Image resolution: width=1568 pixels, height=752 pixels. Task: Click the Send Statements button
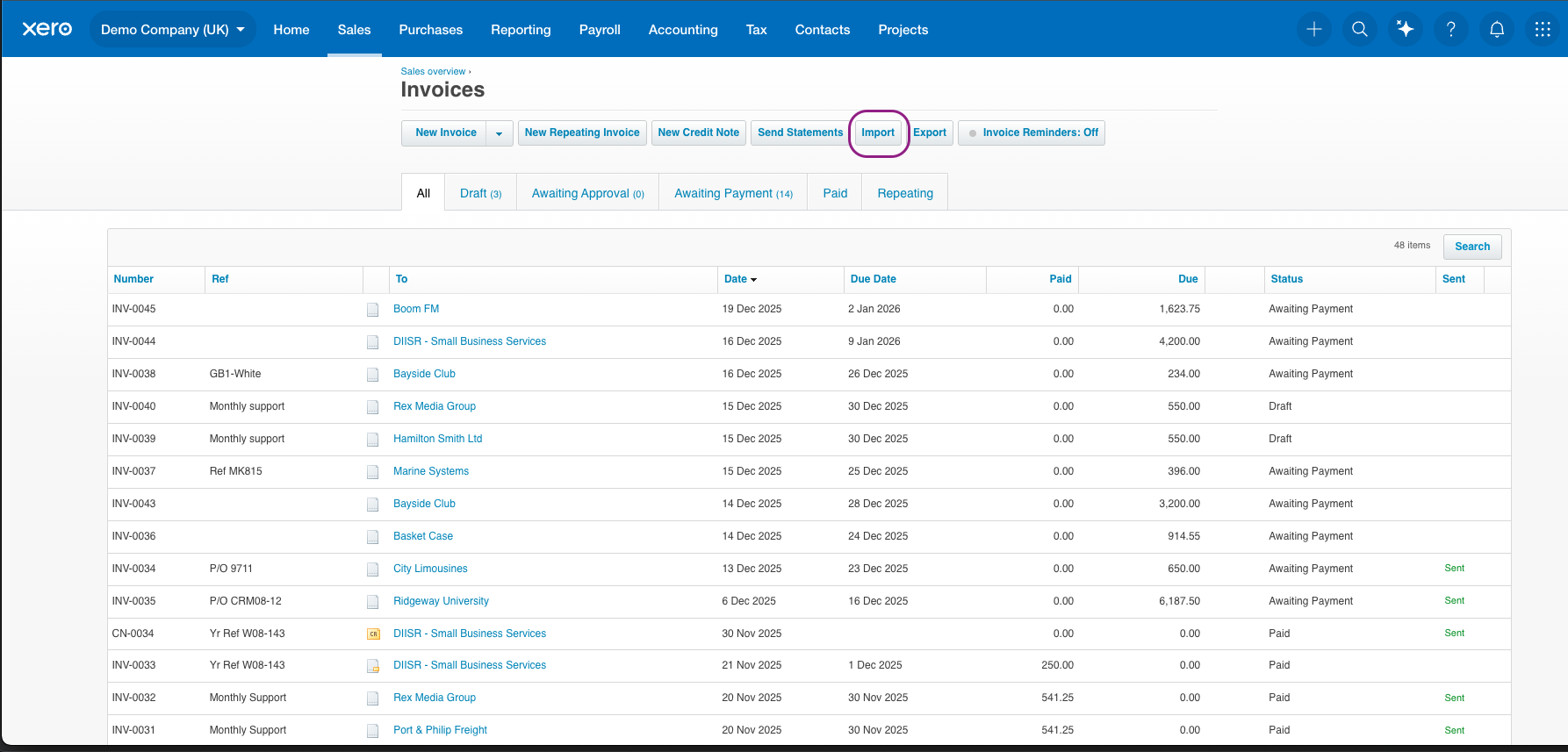coord(801,132)
